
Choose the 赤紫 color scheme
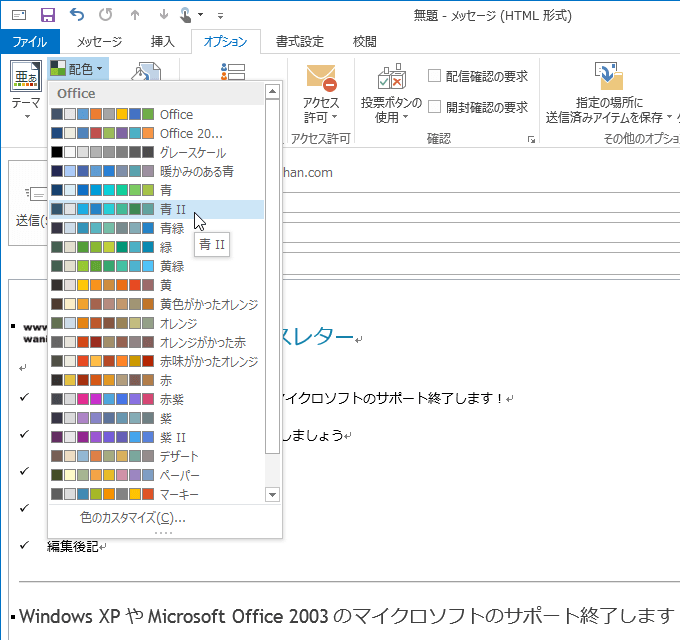pos(157,399)
